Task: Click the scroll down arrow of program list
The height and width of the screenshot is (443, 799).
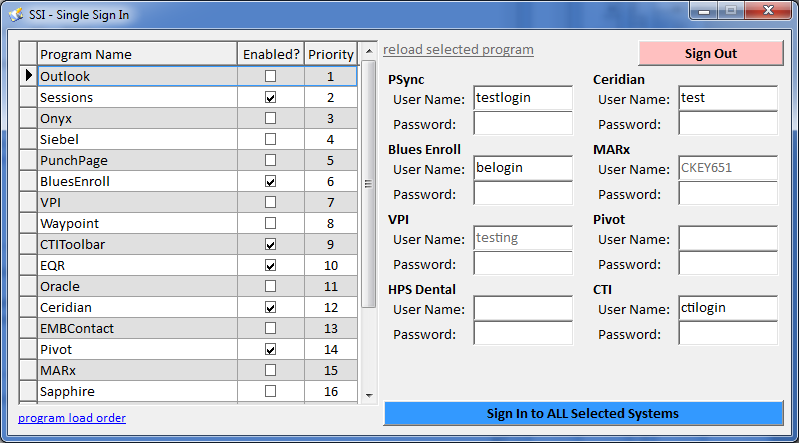Action: [369, 396]
